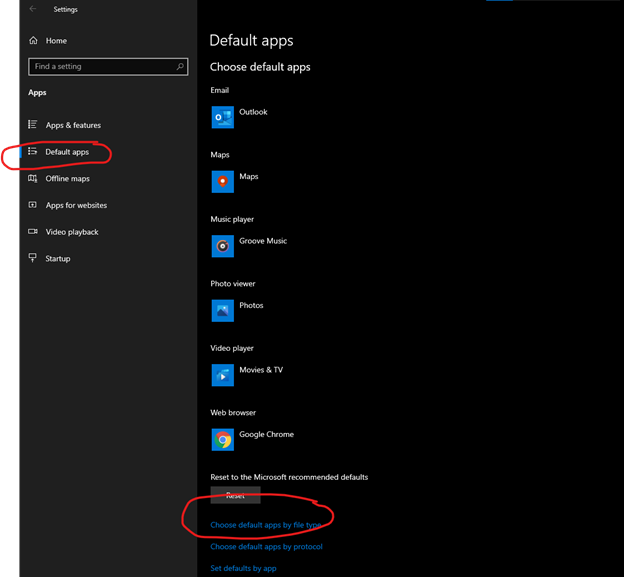Click the Apps & features list icon
Viewport: 624px width, 577px height.
(33, 125)
